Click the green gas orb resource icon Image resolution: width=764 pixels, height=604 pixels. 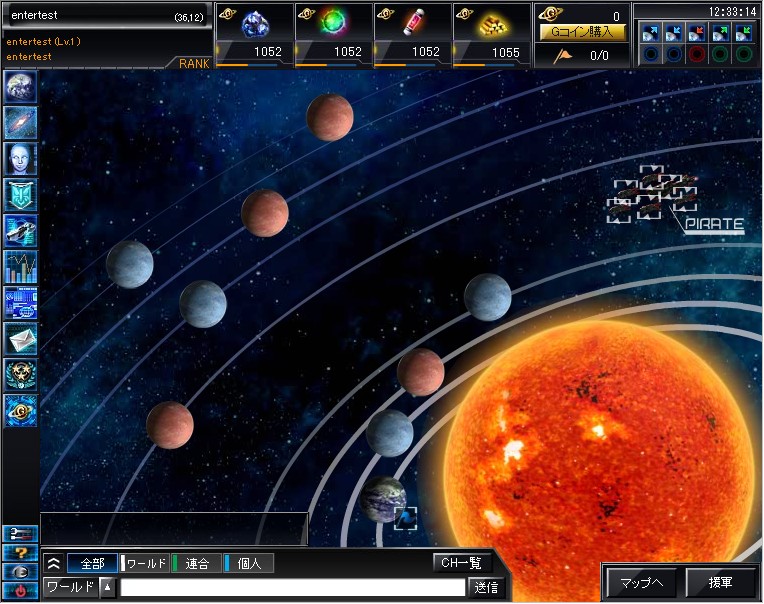[334, 22]
